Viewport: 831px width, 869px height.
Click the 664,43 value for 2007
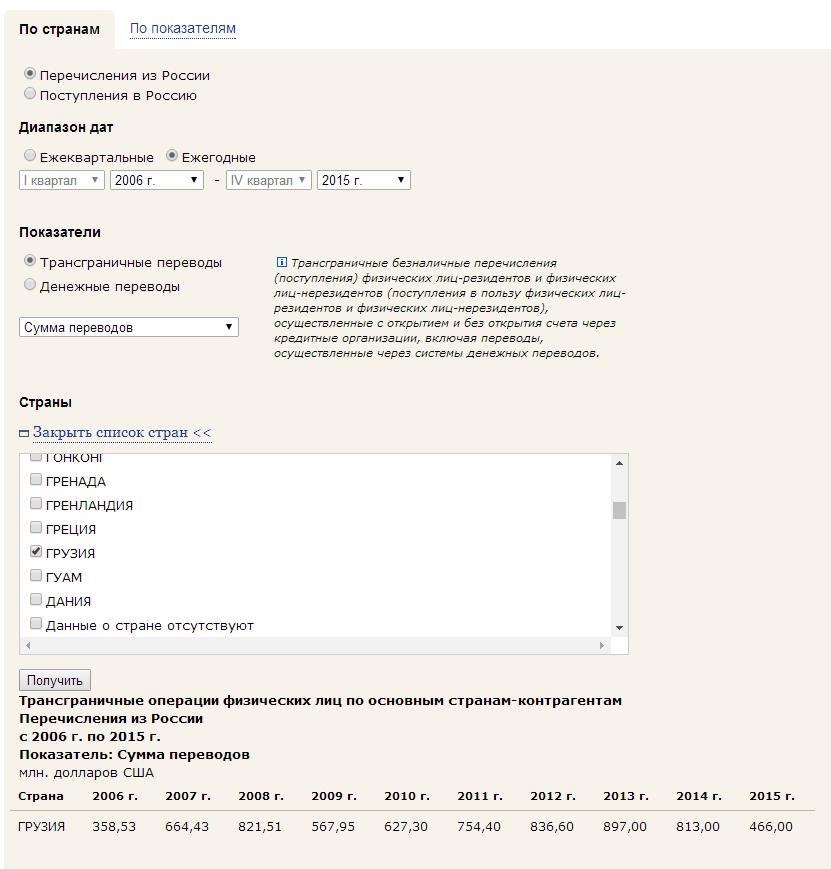[x=187, y=826]
